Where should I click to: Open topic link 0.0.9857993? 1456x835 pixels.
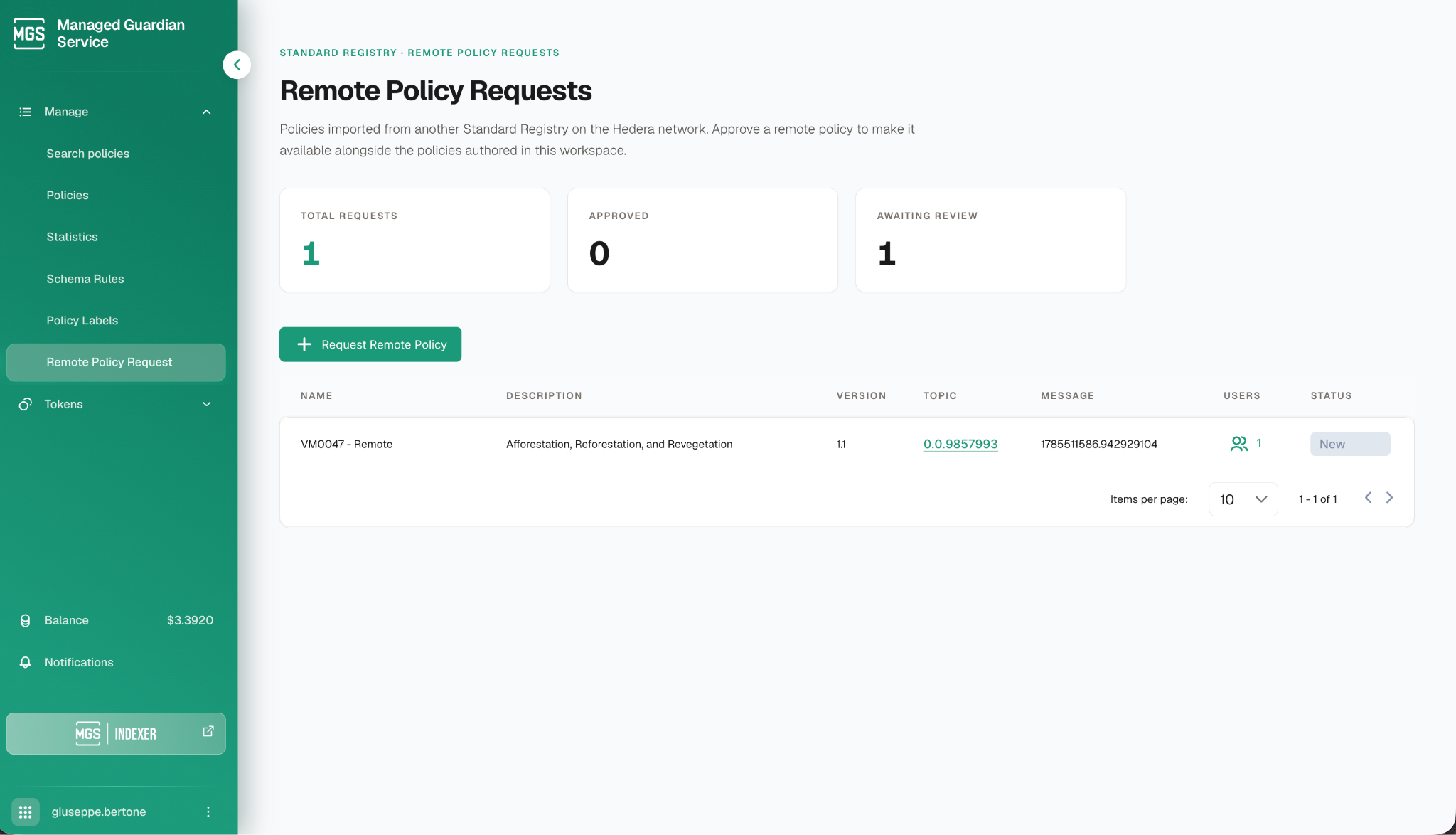click(960, 444)
